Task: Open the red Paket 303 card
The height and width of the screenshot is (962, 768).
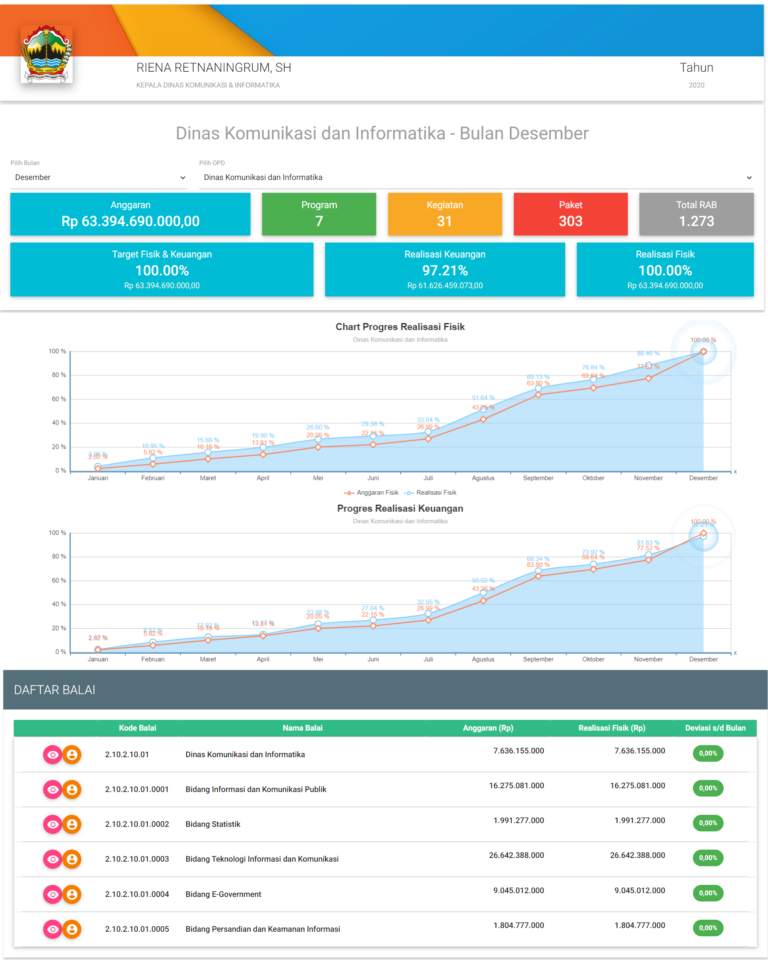Action: (570, 214)
